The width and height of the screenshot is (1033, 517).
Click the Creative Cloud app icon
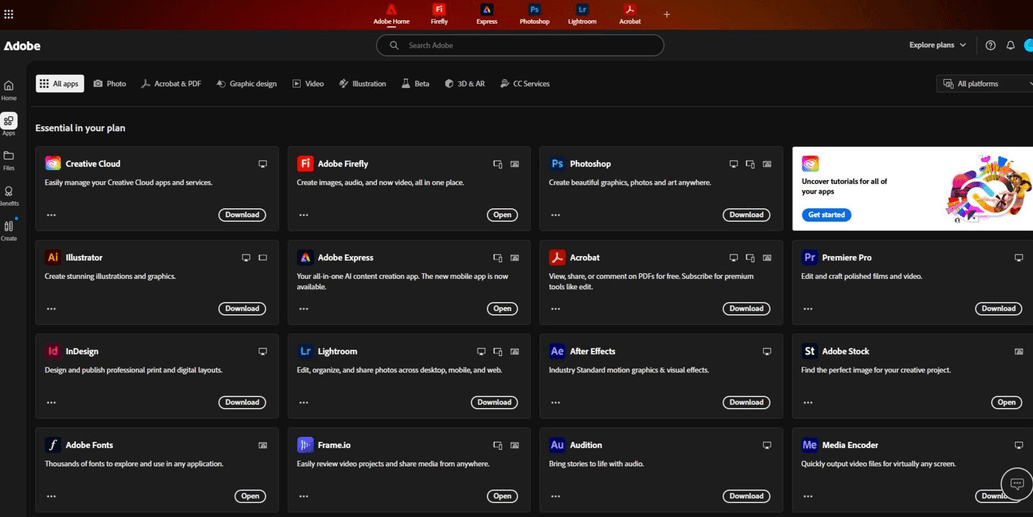click(x=53, y=163)
